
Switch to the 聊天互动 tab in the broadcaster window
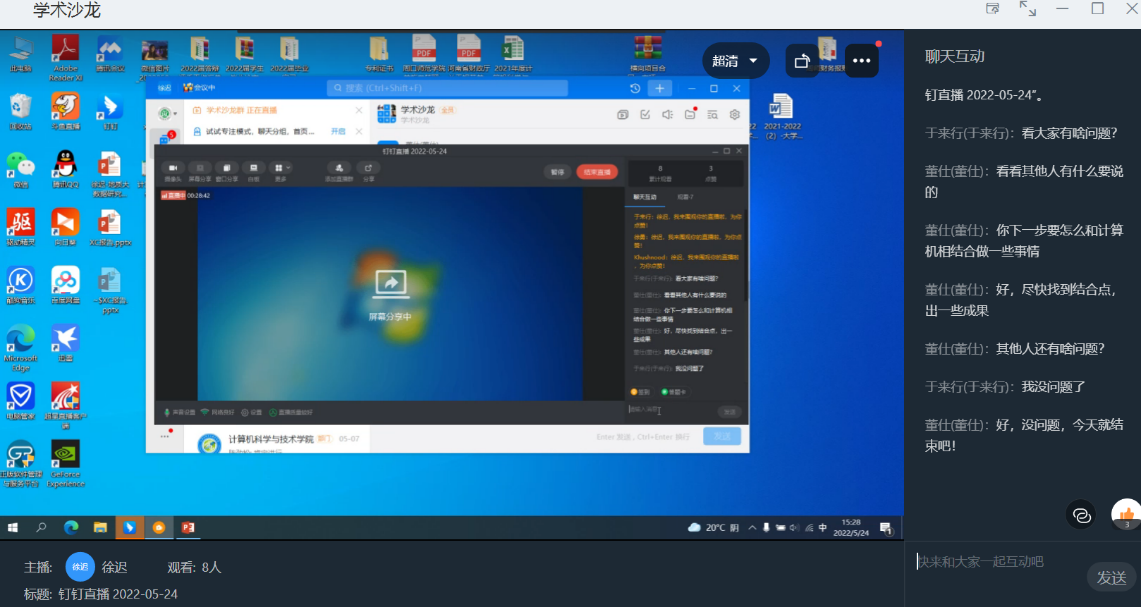645,197
